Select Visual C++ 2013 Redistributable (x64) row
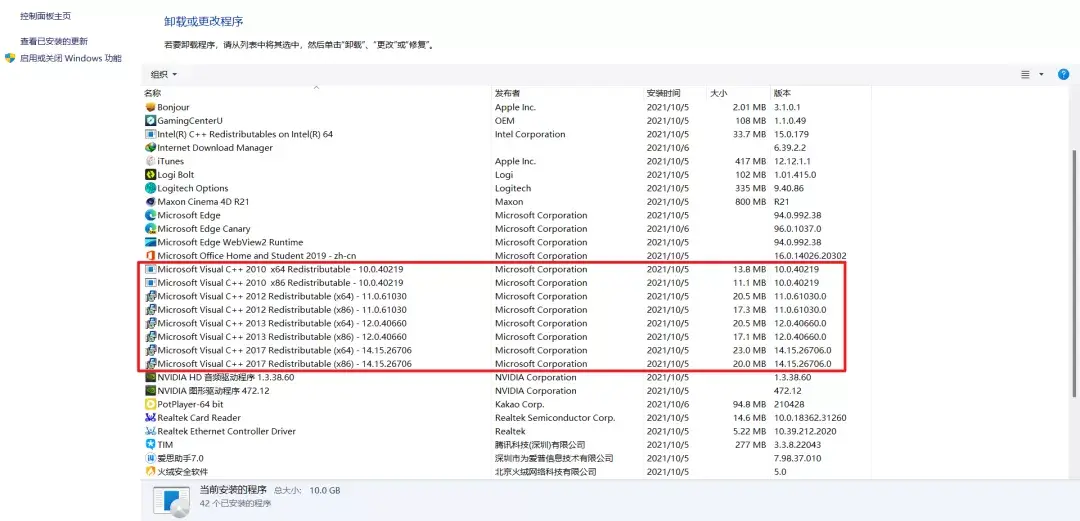The height and width of the screenshot is (521, 1080). 506,323
